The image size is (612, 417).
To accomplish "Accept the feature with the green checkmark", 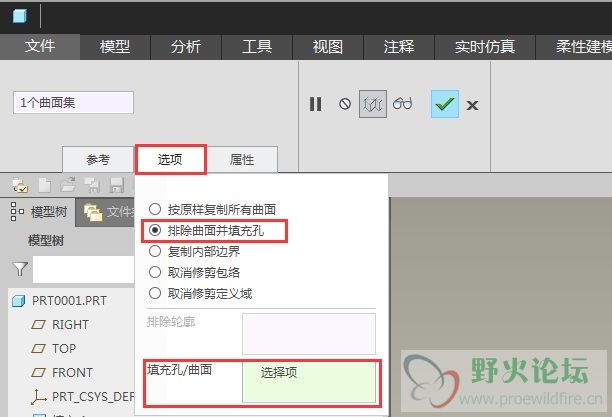I will (445, 104).
